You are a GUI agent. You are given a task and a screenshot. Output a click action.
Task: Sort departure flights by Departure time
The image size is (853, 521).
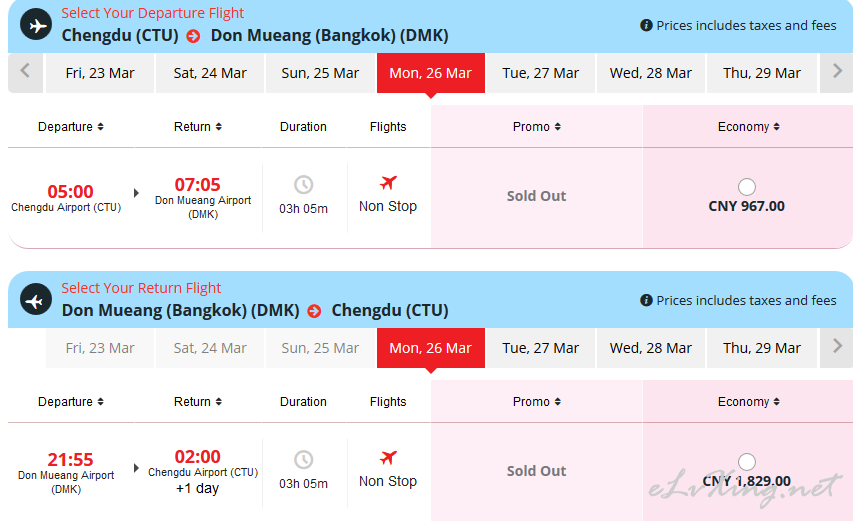point(71,127)
